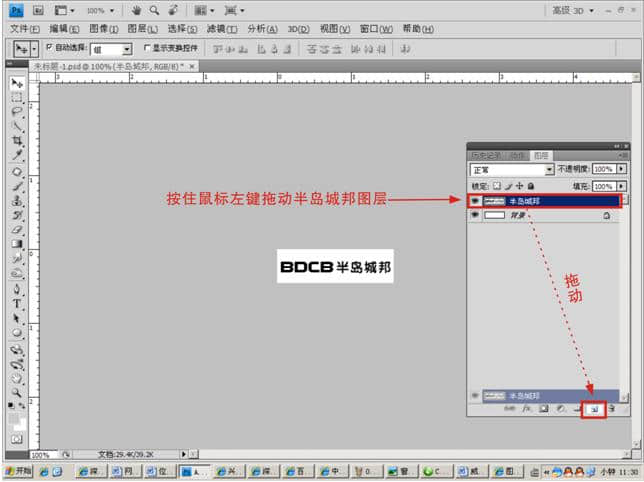This screenshot has width=644, height=482.
Task: Click the Windows 开始 start button
Action: 17,471
